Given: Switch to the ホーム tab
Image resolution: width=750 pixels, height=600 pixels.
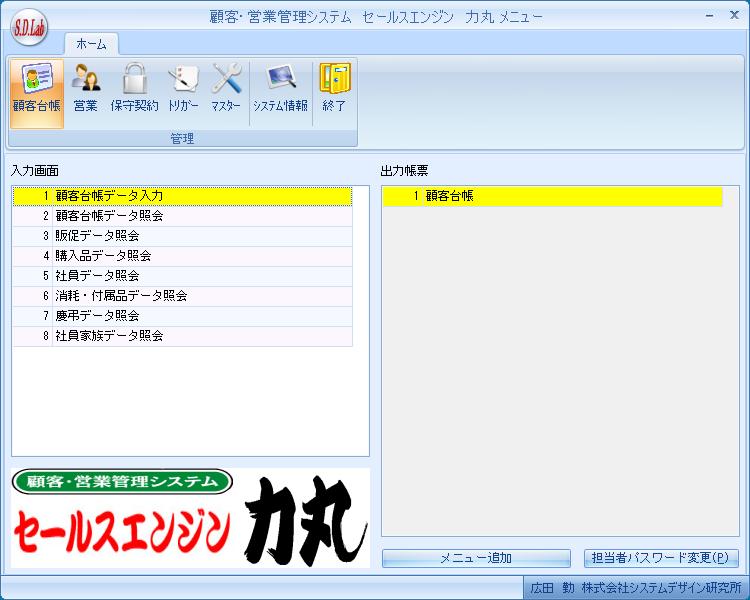Looking at the screenshot, I should (91, 44).
